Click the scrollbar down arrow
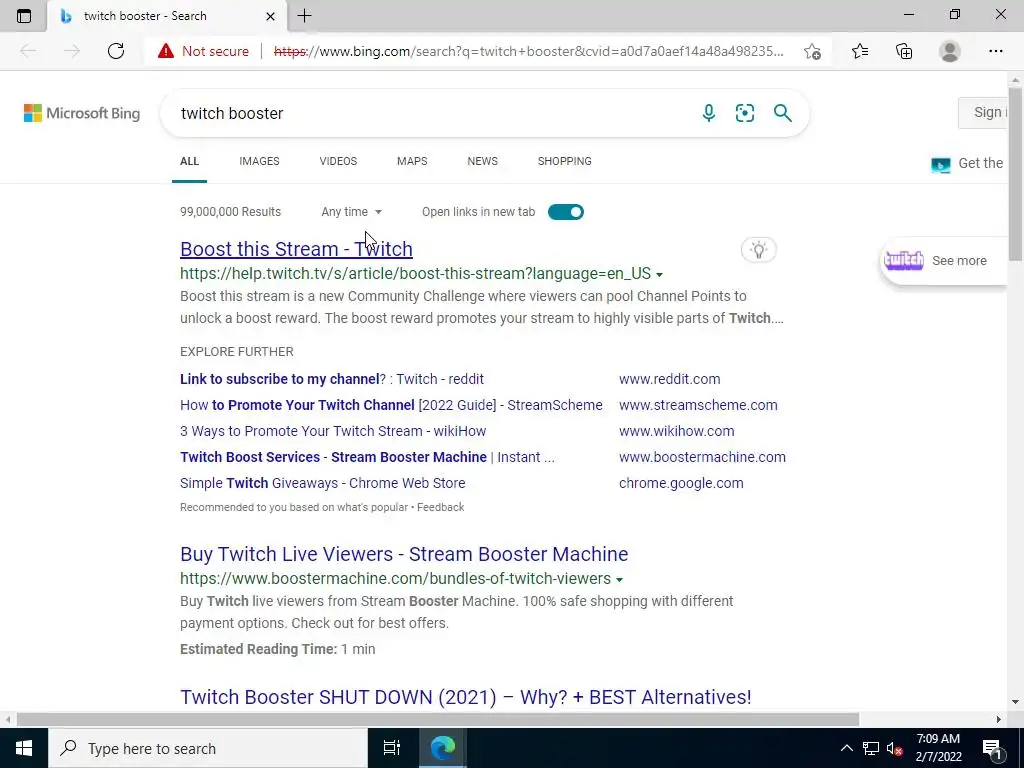Image resolution: width=1024 pixels, height=768 pixels. click(1016, 702)
